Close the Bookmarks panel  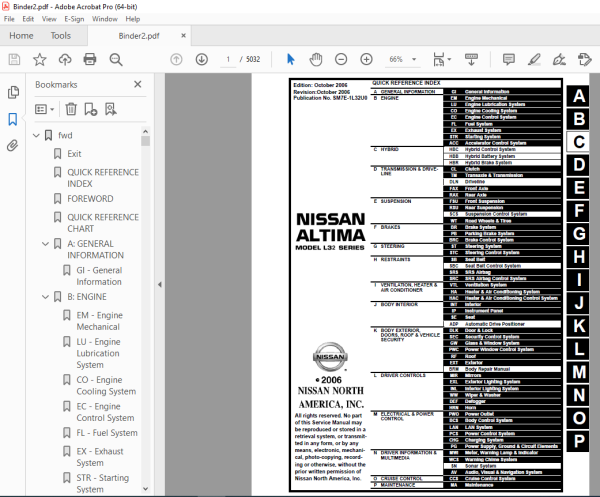[138, 84]
